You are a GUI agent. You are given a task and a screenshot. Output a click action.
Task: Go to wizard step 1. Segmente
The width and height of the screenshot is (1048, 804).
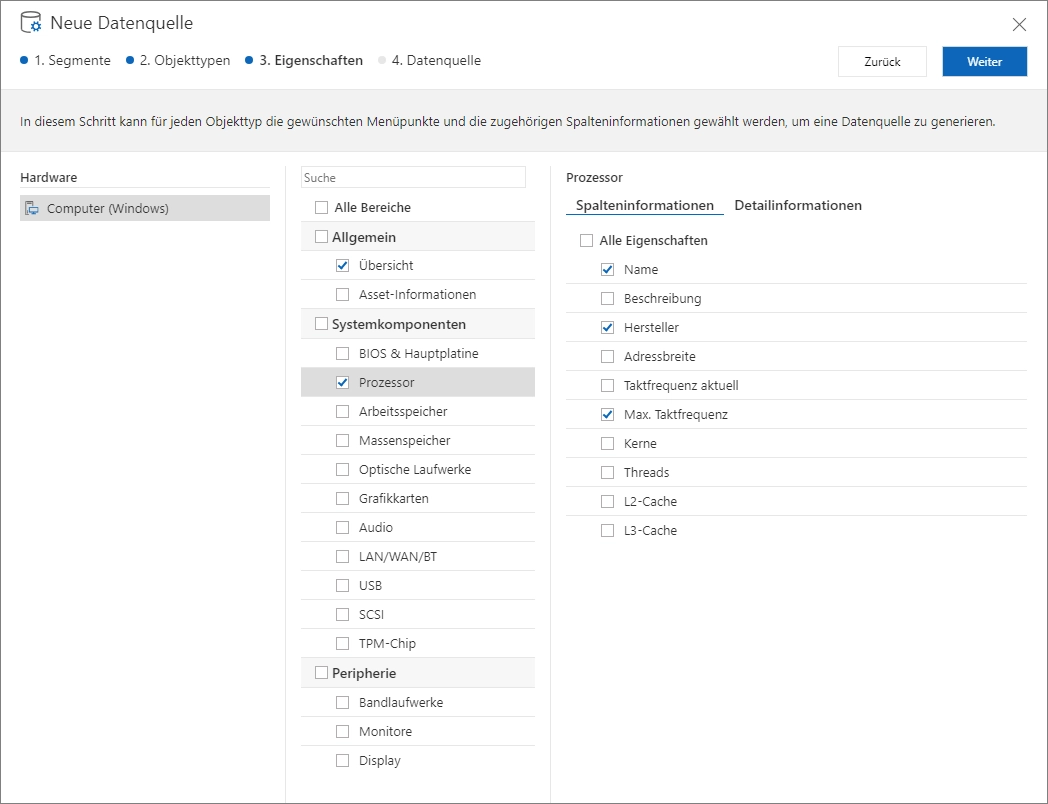tap(66, 60)
